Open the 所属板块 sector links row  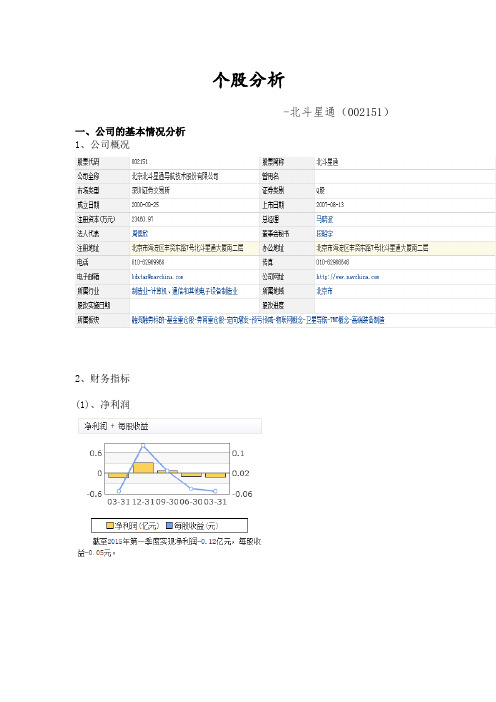258,320
